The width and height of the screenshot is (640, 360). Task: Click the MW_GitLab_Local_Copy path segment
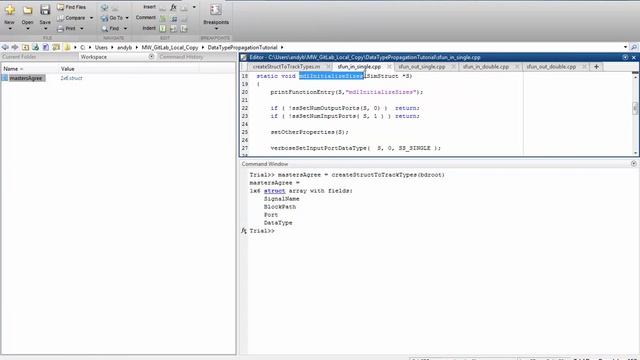click(x=170, y=47)
